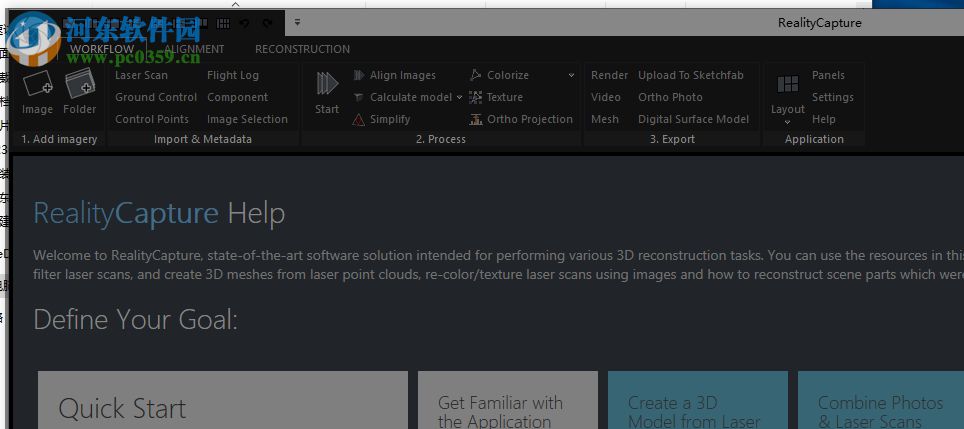Click the Layout grid icon

pyautogui.click(x=788, y=84)
